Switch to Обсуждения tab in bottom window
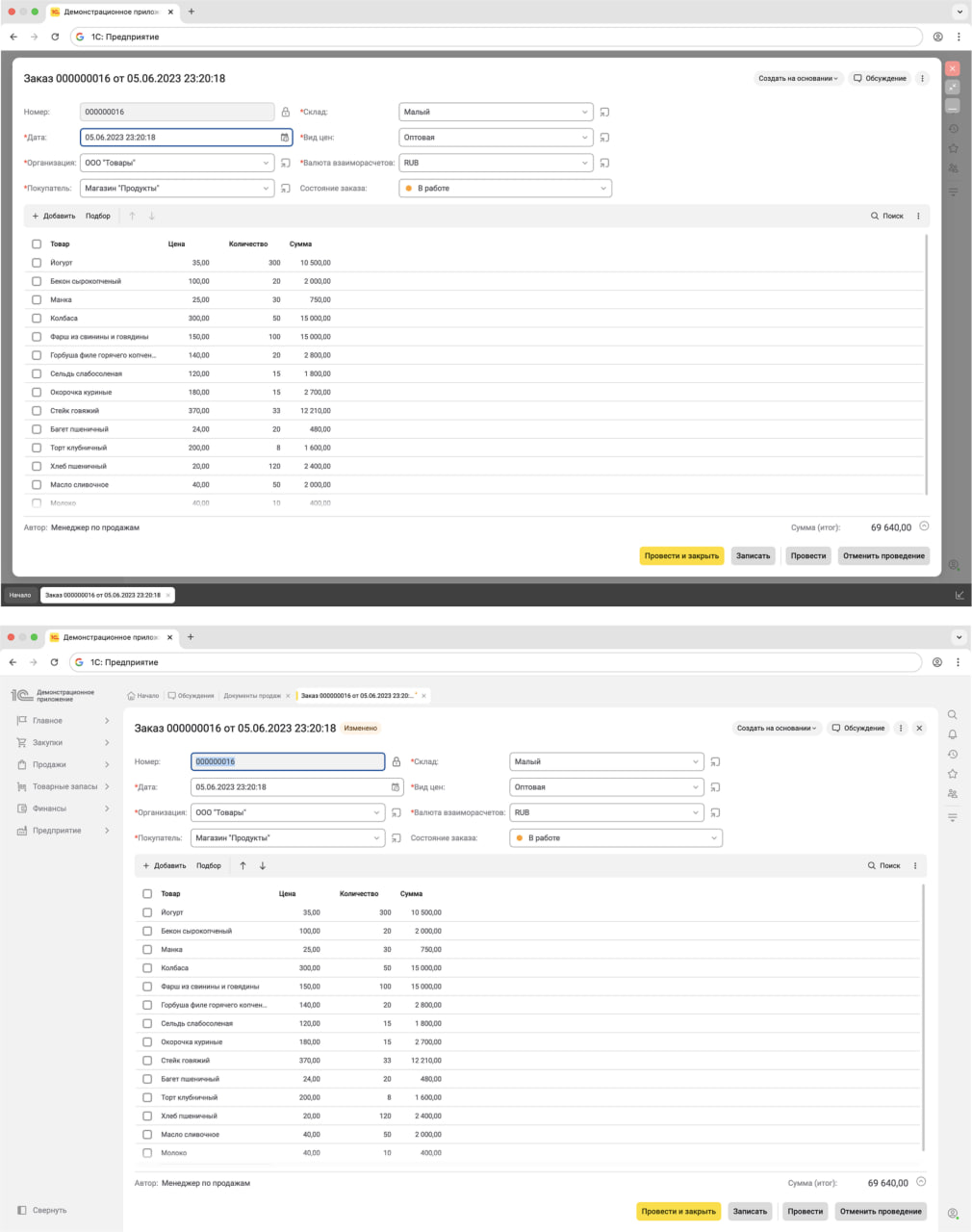 click(191, 695)
